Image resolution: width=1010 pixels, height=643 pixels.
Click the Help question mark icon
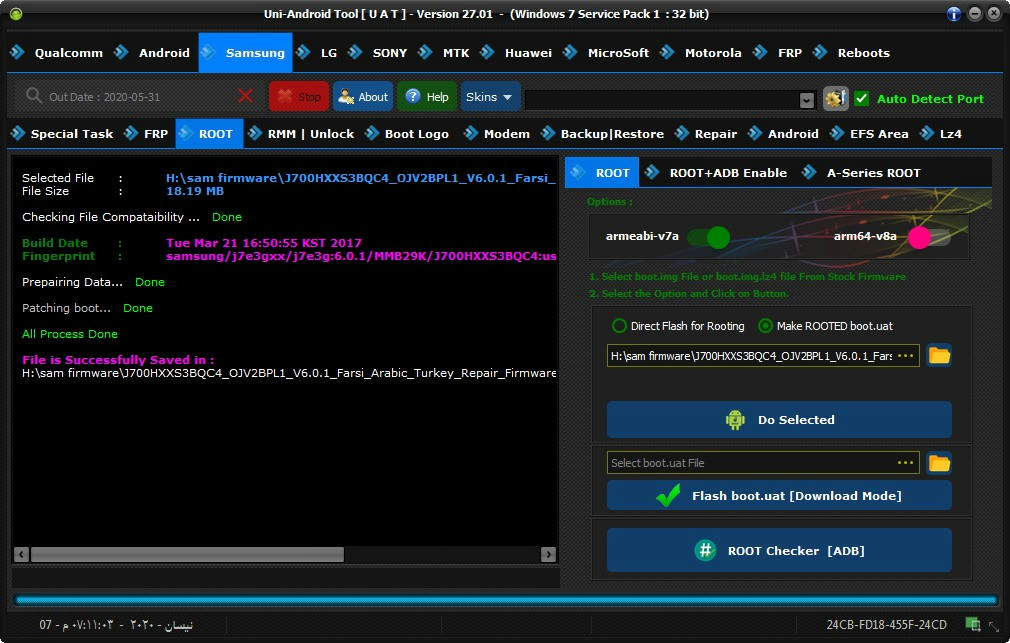413,97
